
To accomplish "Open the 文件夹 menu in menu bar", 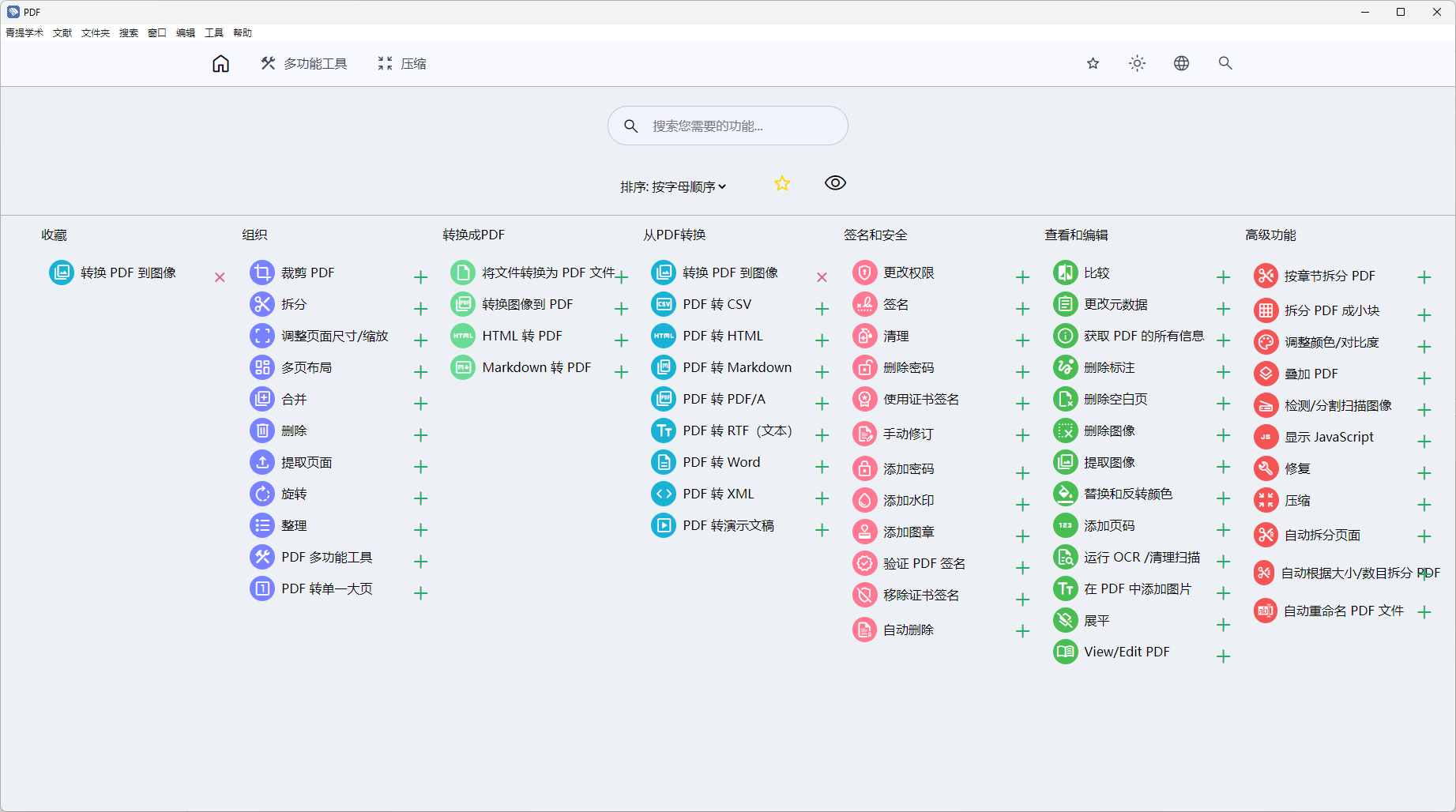I will point(96,33).
